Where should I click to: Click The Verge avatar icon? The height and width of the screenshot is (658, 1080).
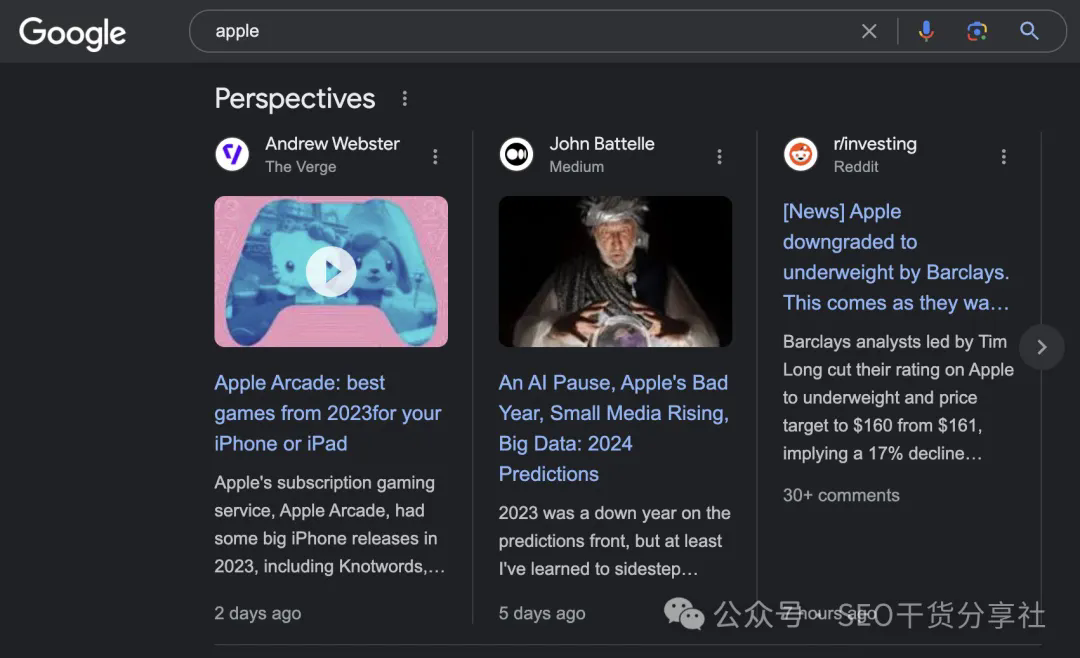point(232,154)
